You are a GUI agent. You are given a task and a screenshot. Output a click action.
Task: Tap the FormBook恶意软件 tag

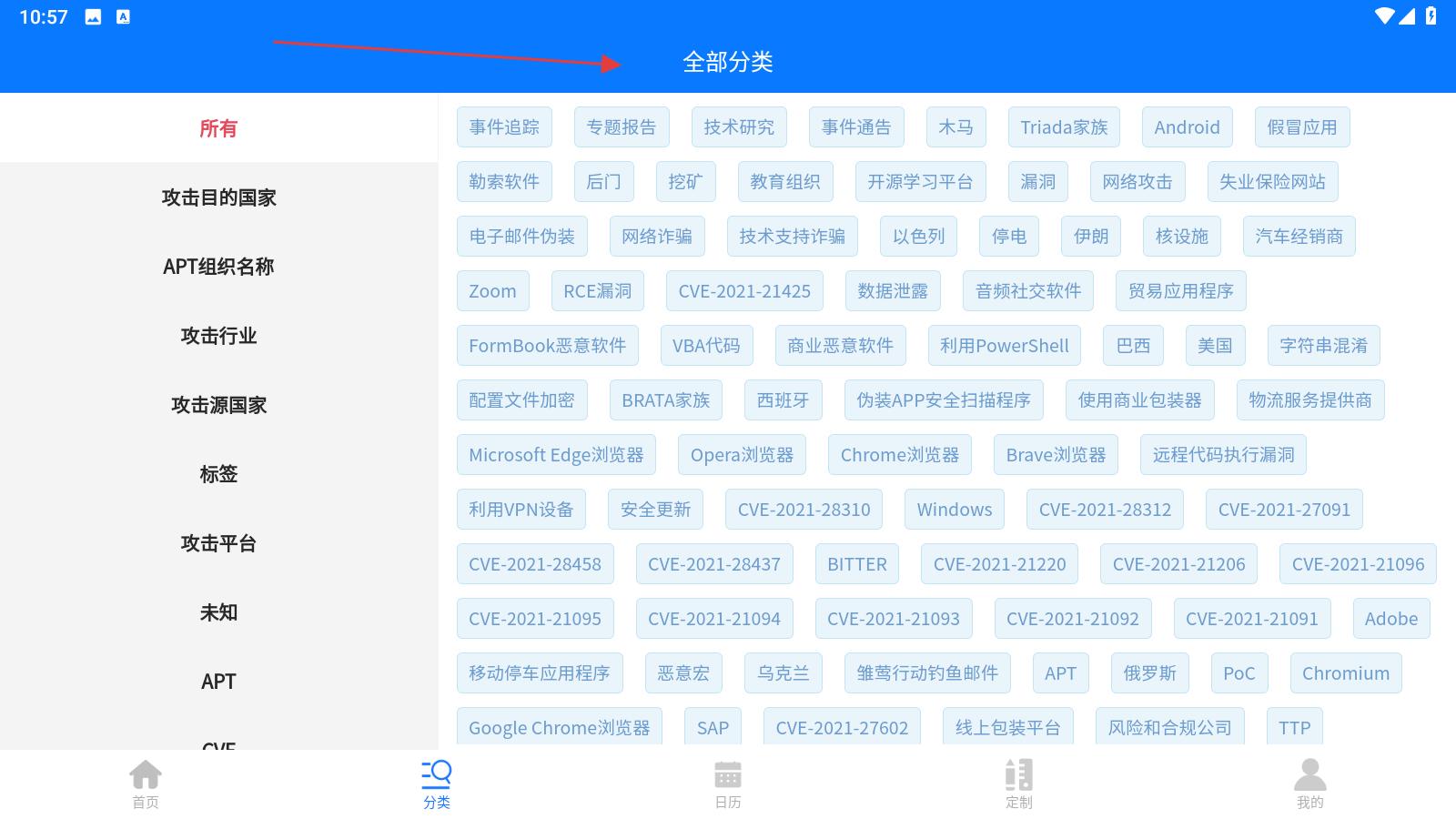[548, 346]
